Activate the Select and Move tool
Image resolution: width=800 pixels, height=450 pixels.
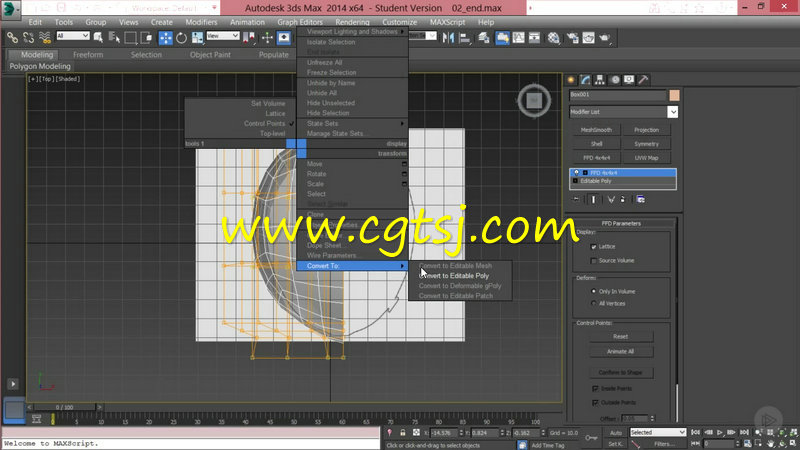click(x=165, y=37)
